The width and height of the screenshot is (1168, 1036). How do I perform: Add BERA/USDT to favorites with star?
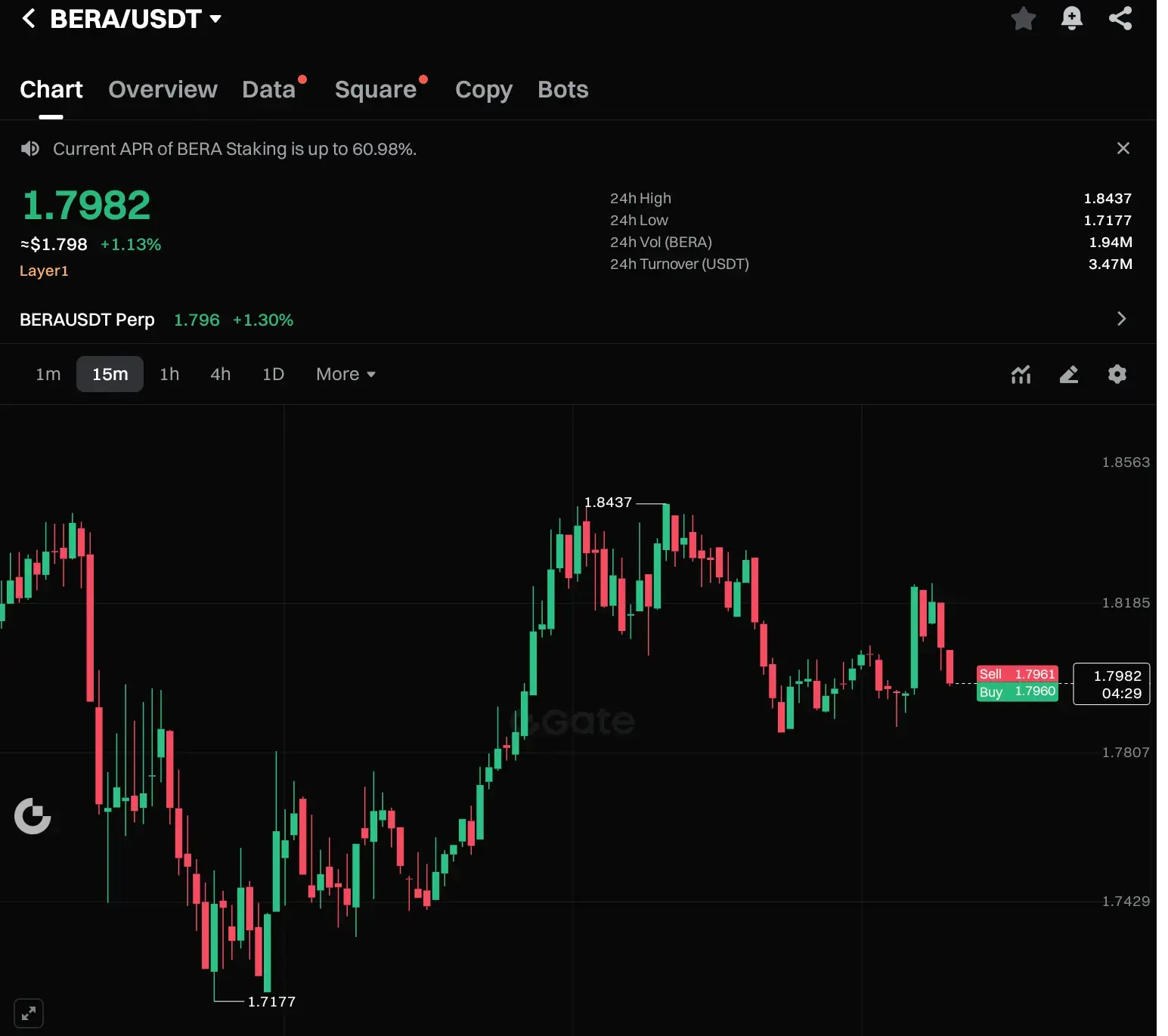coord(1023,18)
